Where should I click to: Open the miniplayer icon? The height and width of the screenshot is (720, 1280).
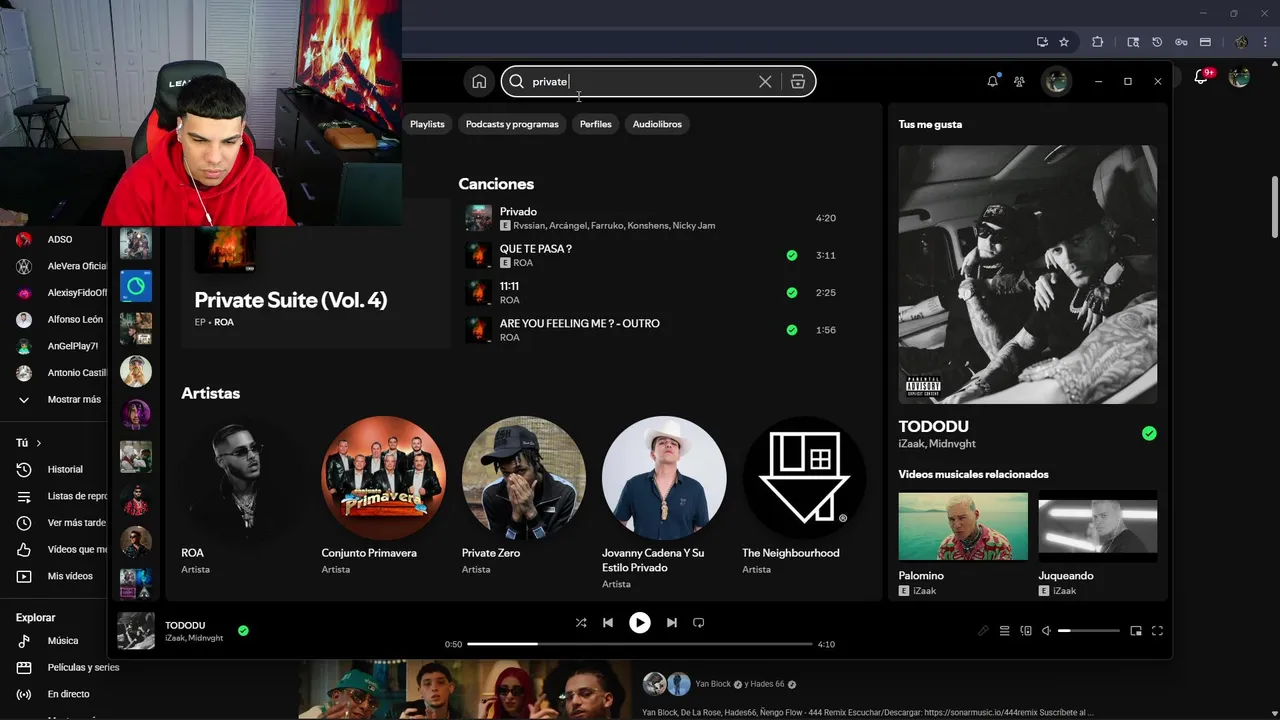(x=1136, y=631)
